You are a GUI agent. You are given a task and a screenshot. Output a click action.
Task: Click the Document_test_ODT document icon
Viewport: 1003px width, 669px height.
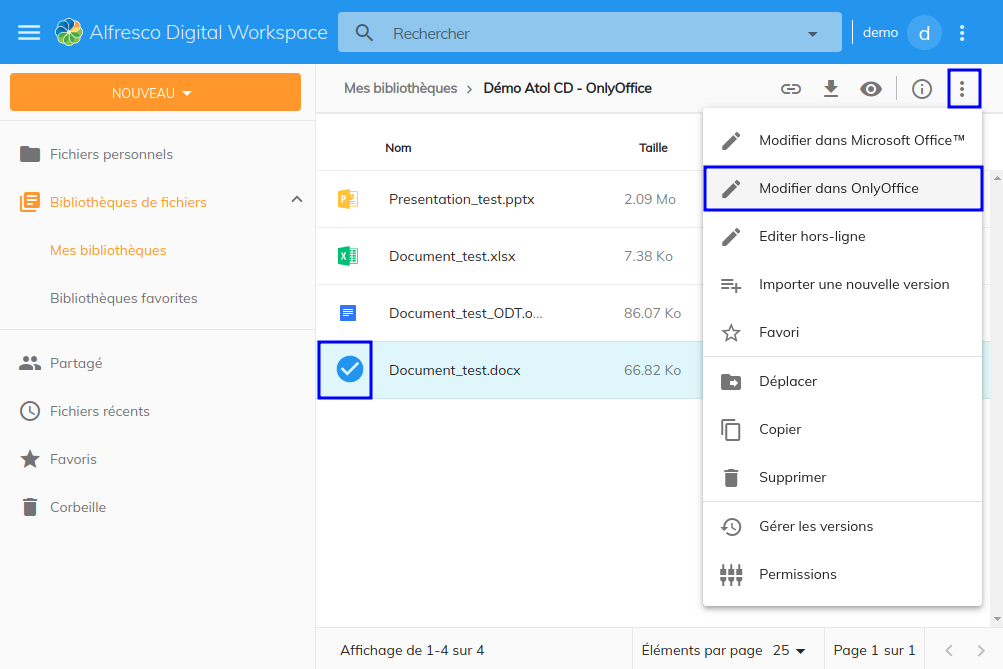click(x=348, y=313)
